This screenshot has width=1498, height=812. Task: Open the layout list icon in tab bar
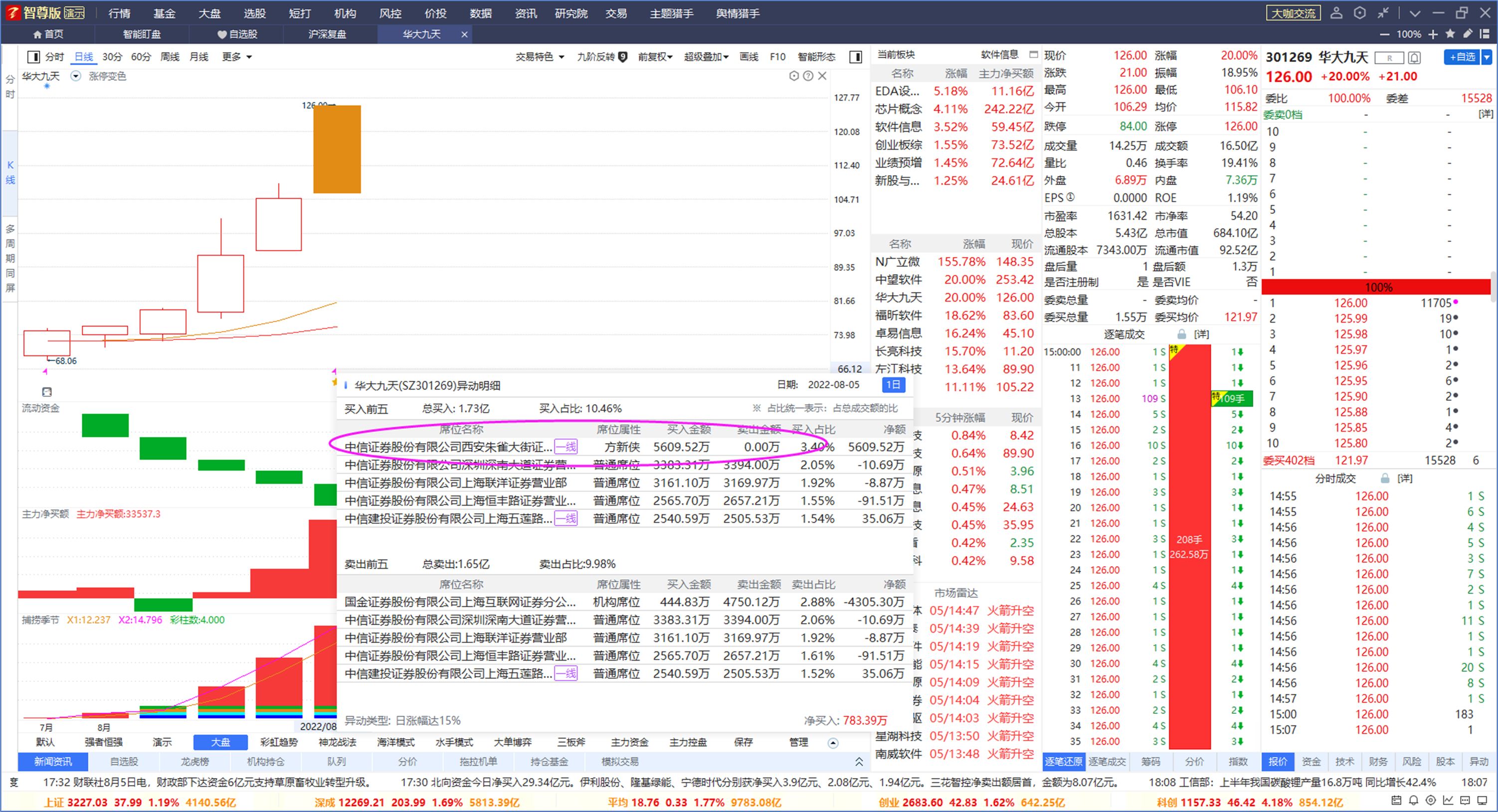[1485, 34]
